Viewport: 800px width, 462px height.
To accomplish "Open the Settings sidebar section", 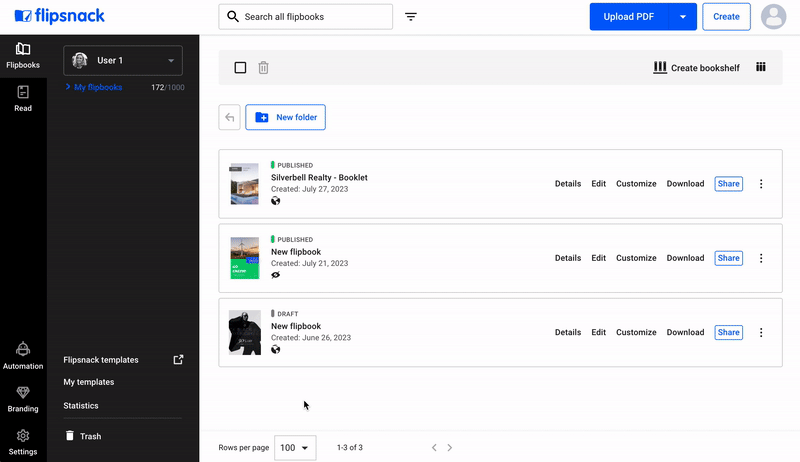I will (23, 442).
